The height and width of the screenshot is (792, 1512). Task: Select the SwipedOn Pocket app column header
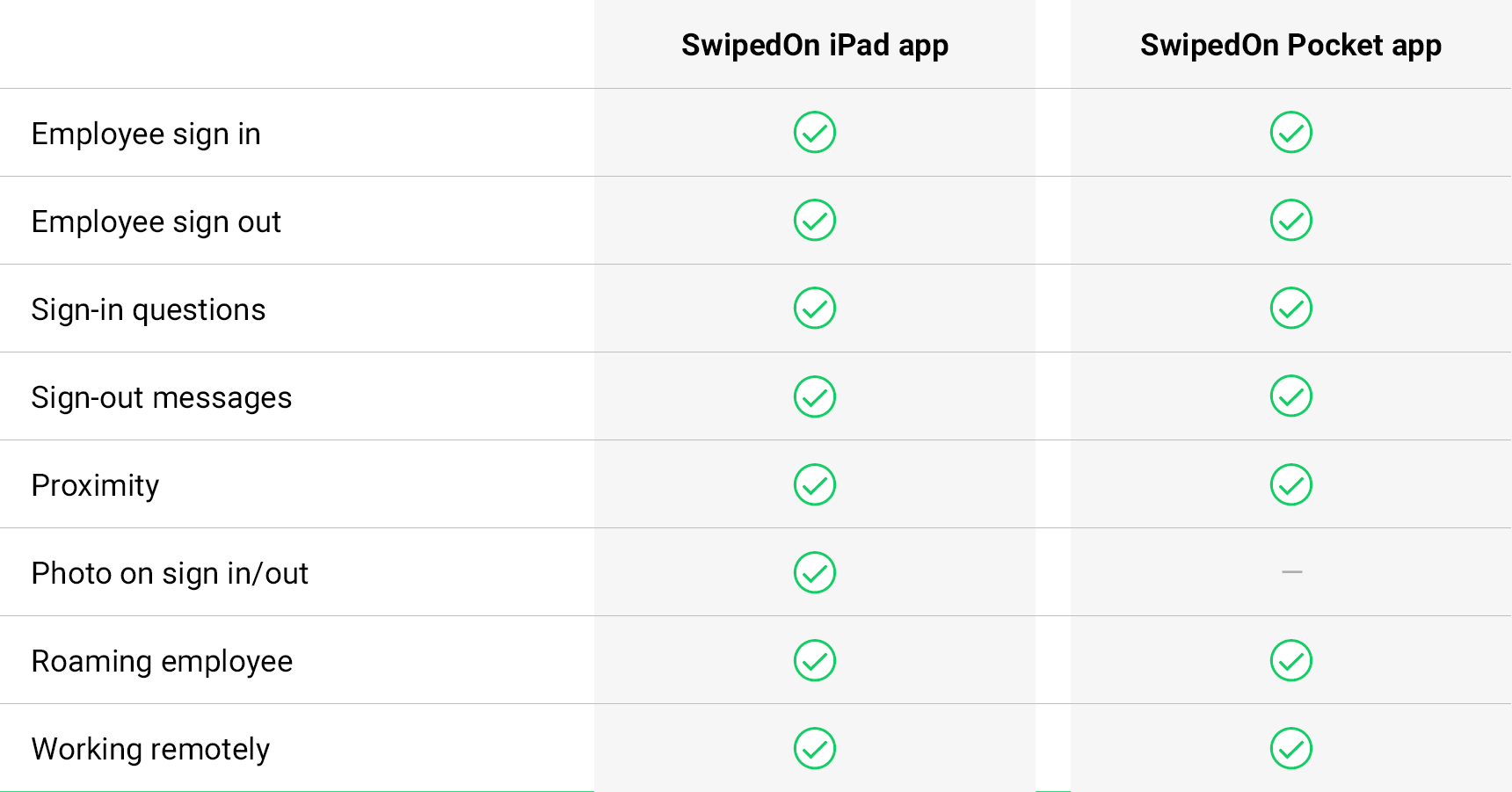[x=1290, y=45]
